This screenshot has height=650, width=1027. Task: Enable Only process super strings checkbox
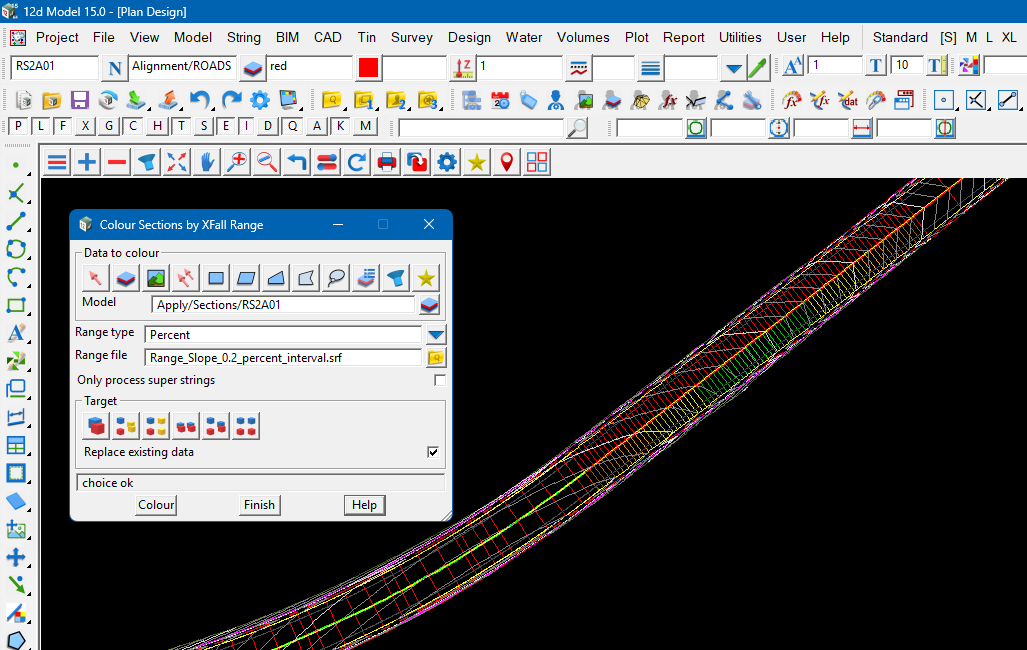439,381
